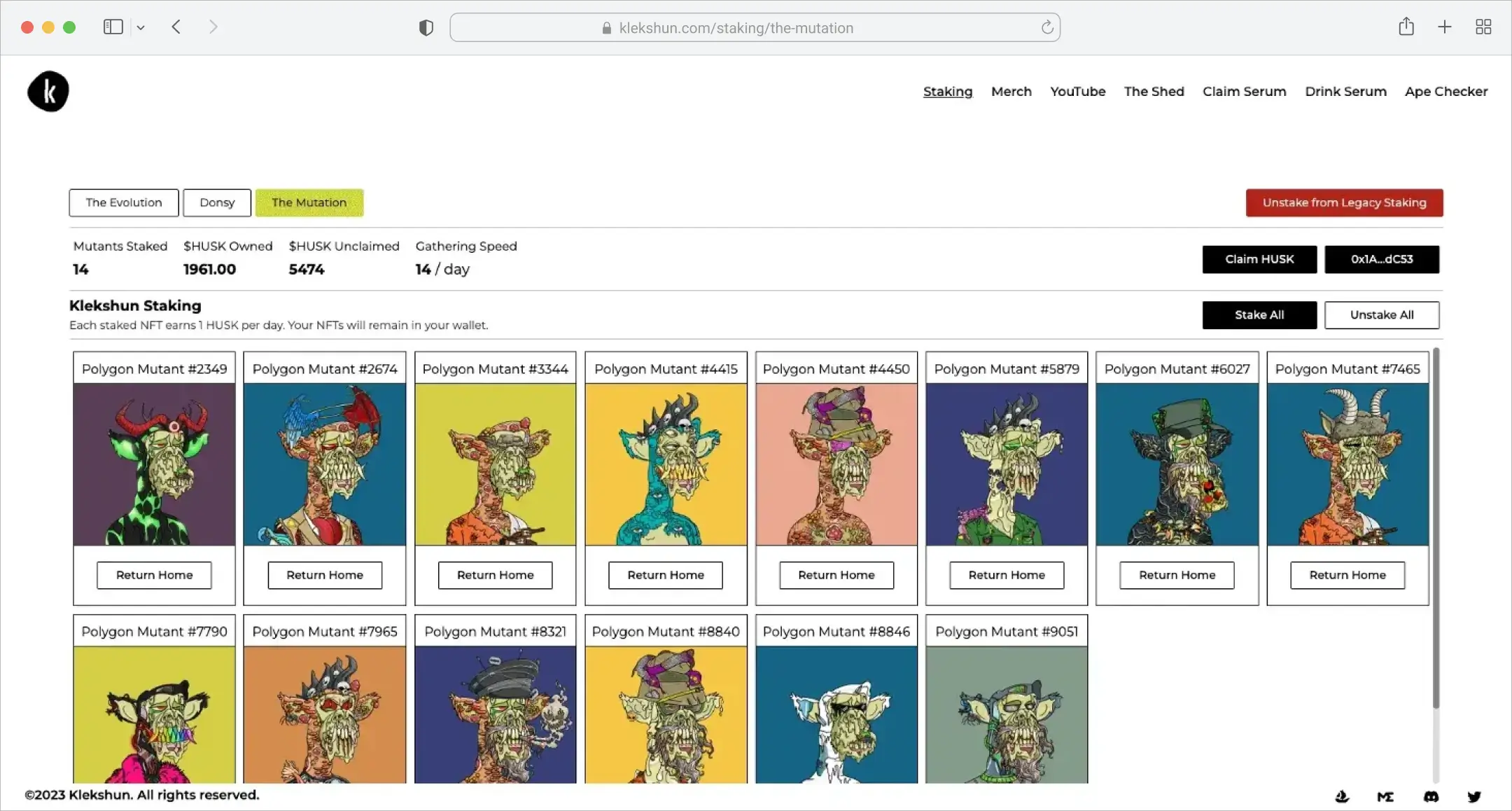The width and height of the screenshot is (1512, 811).
Task: Switch to The Evolution tab
Action: pos(124,202)
